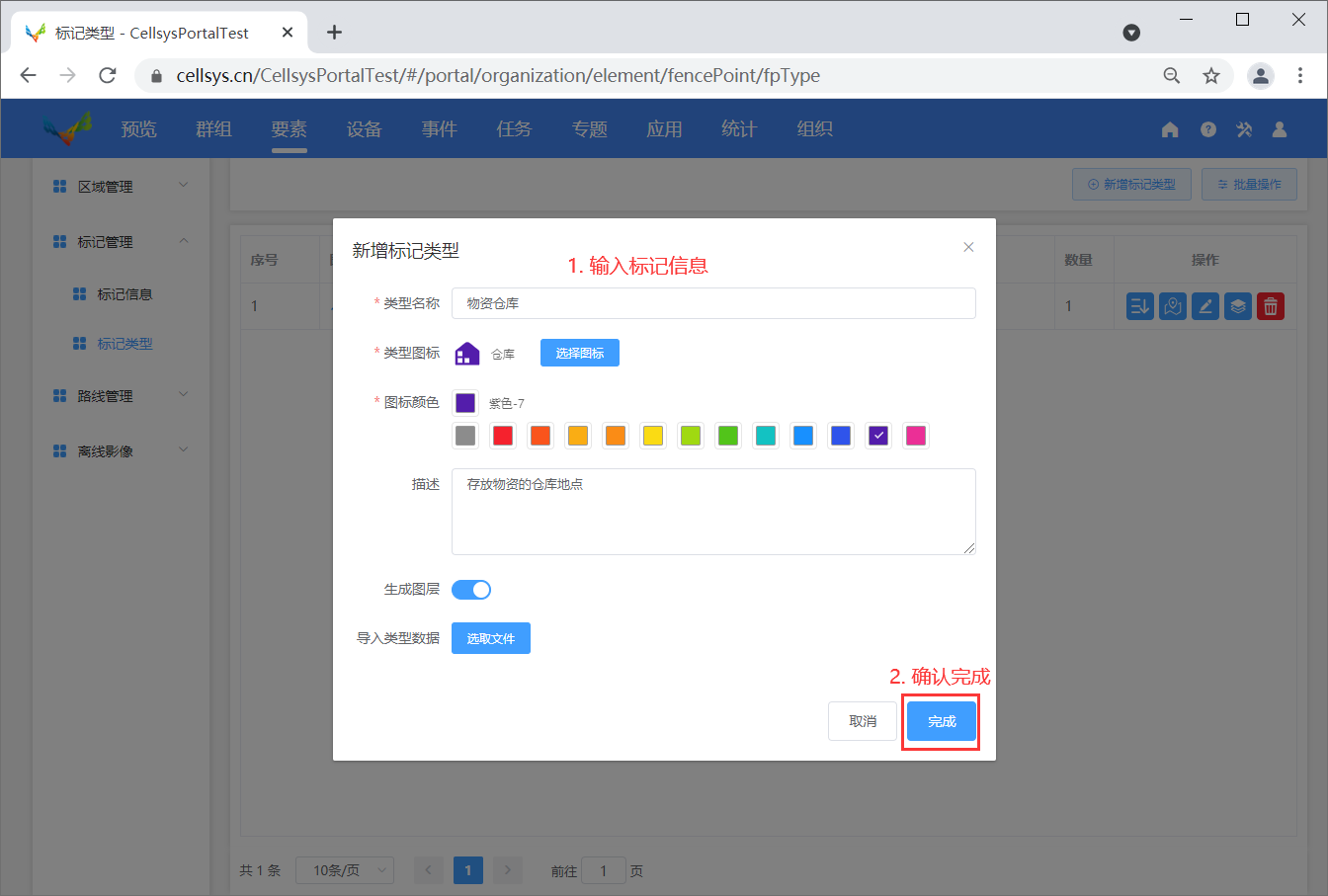Viewport: 1328px width, 896px height.
Task: Click the user profile icon in header
Action: pyautogui.click(x=1280, y=129)
